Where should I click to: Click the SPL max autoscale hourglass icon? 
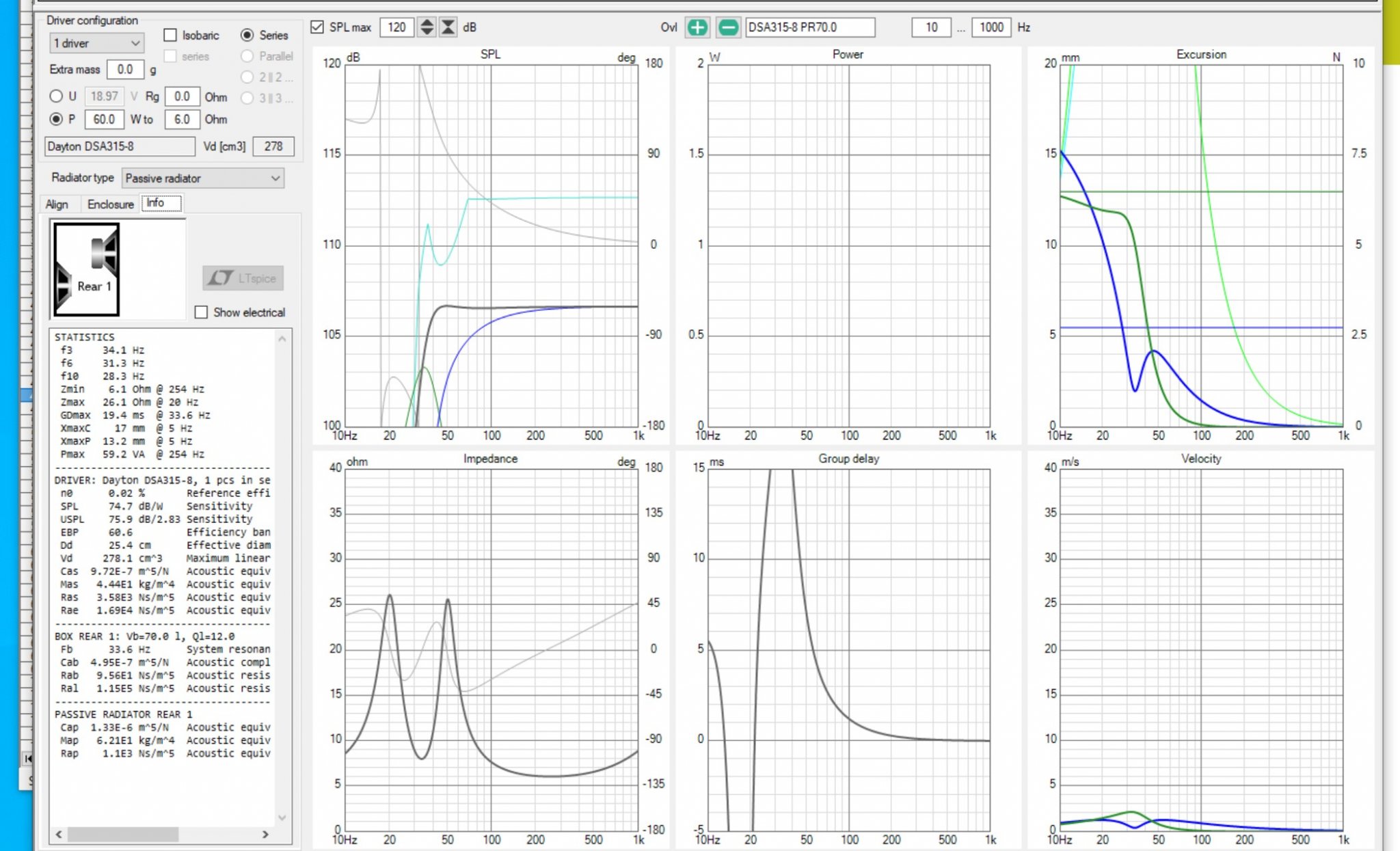click(448, 27)
